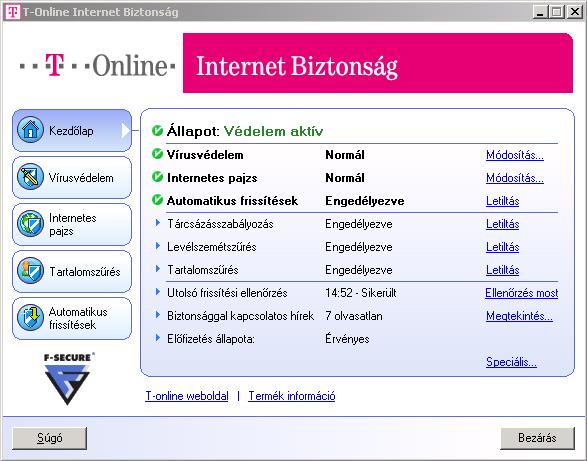Open the Kezdőlap tab
Image resolution: width=587 pixels, height=461 pixels.
tap(72, 130)
